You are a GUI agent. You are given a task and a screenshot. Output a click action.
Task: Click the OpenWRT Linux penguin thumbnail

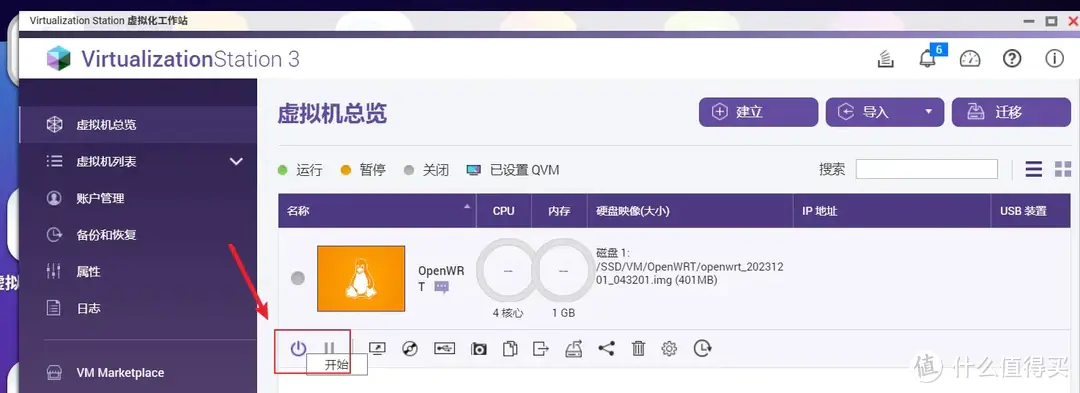coord(361,279)
